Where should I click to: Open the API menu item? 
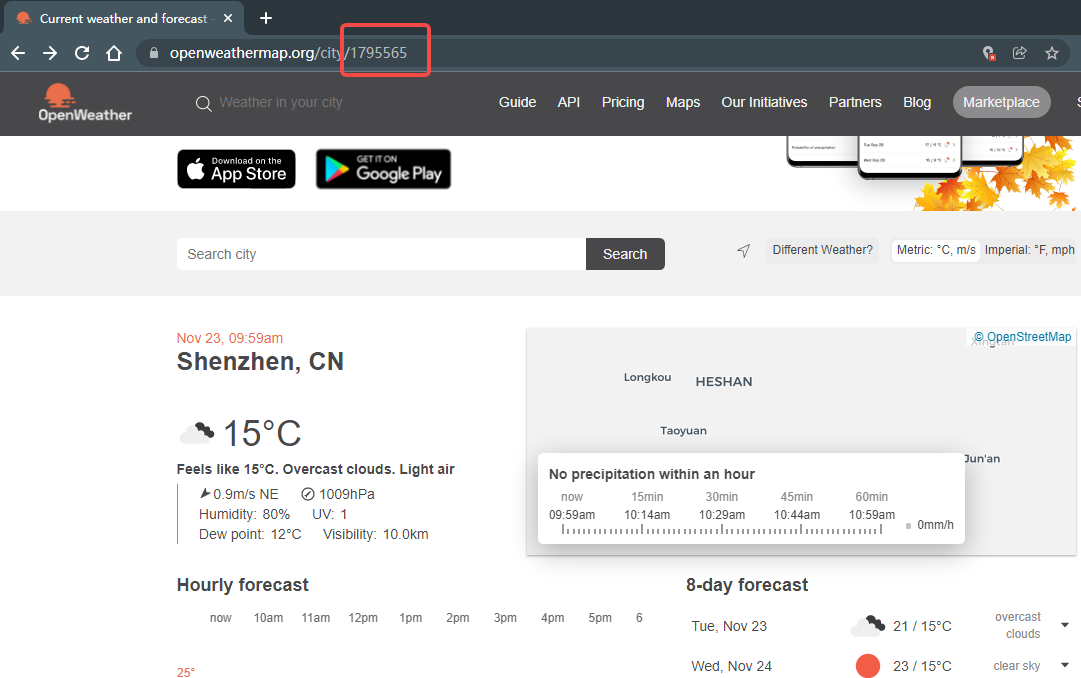pyautogui.click(x=569, y=102)
